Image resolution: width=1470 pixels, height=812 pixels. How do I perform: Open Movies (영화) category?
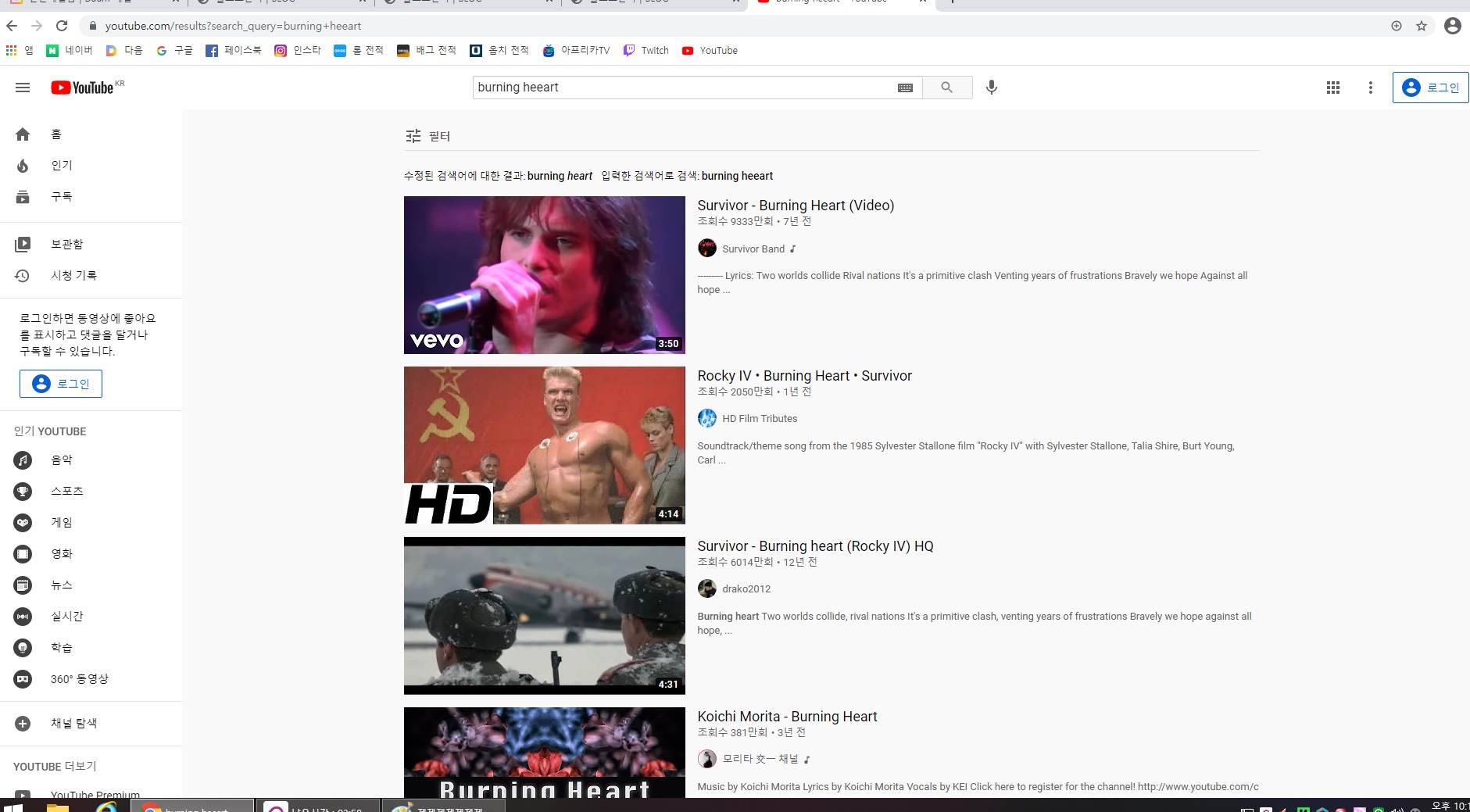pyautogui.click(x=91, y=554)
